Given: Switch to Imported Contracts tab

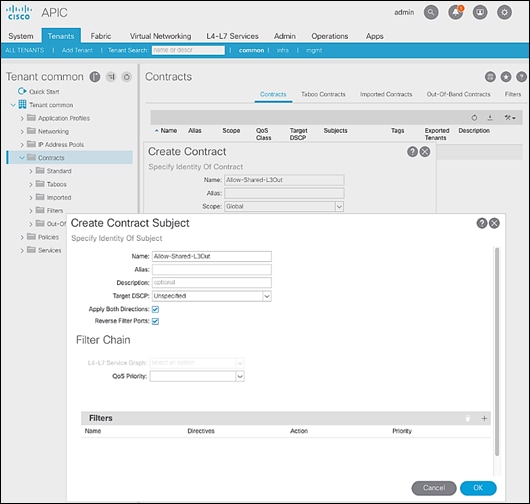Looking at the screenshot, I should pyautogui.click(x=386, y=94).
